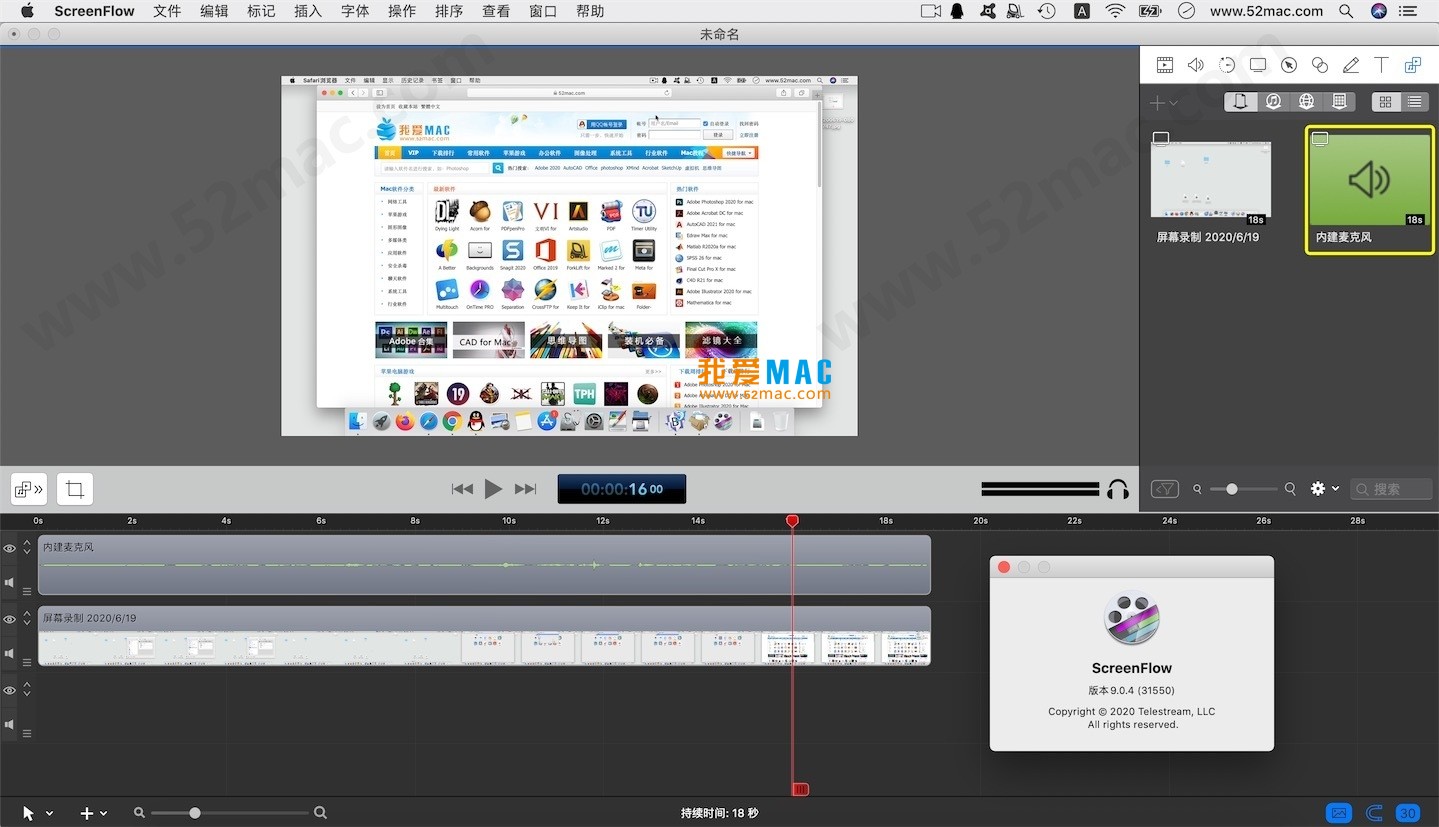Zoom out timeline with small magnifier
This screenshot has width=1439, height=827.
[x=139, y=813]
